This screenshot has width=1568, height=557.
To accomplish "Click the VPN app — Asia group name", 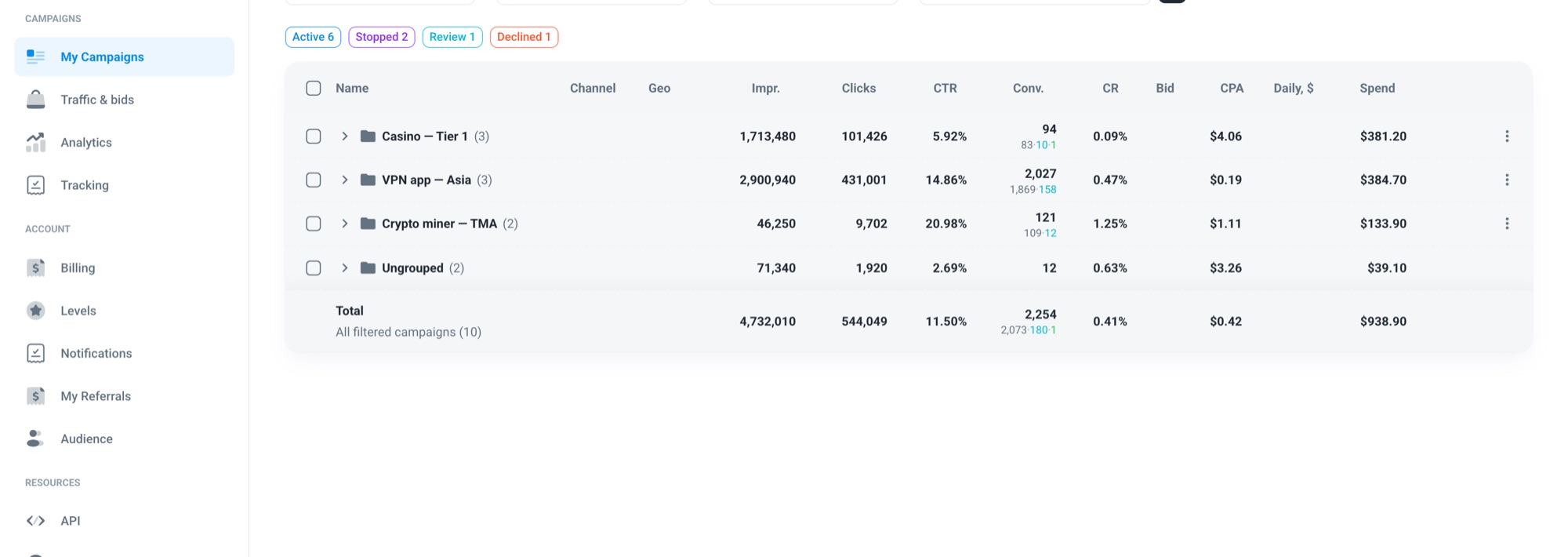I will 426,180.
